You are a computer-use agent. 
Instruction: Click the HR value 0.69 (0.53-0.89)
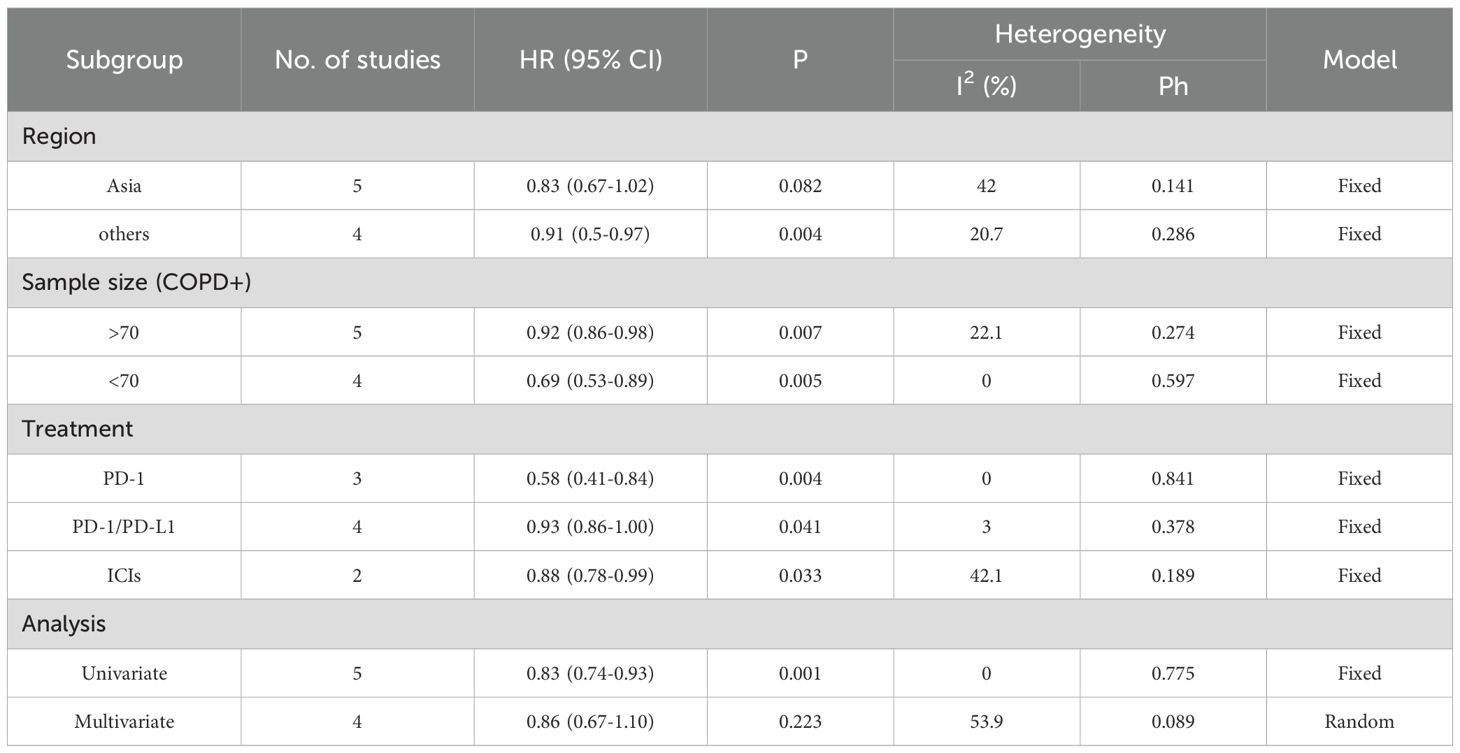pos(590,381)
